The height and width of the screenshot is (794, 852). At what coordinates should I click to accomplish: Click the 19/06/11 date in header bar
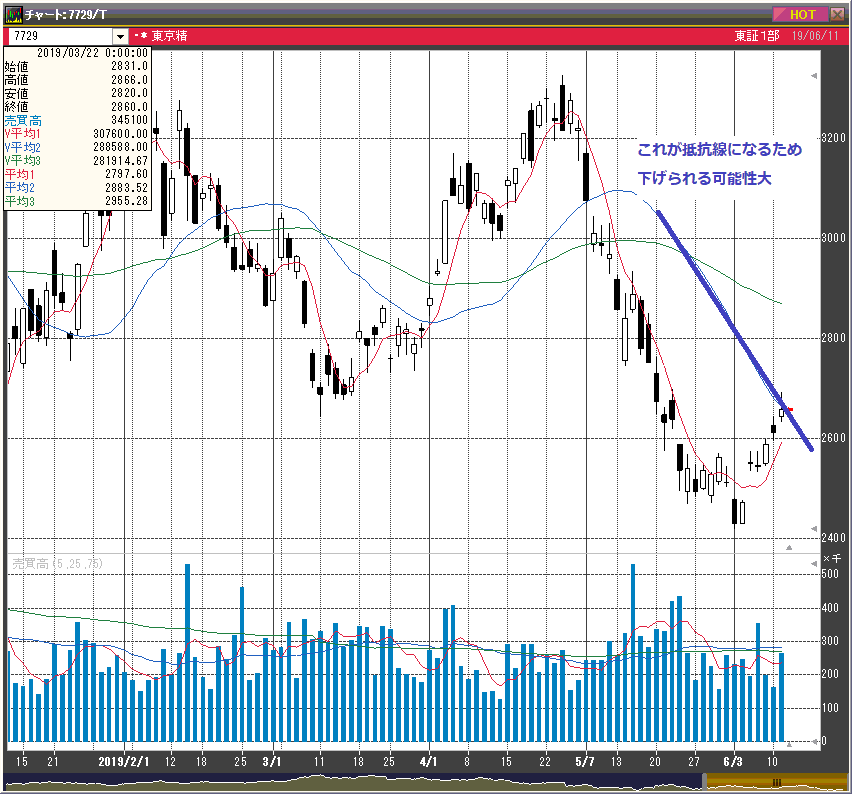pos(815,36)
